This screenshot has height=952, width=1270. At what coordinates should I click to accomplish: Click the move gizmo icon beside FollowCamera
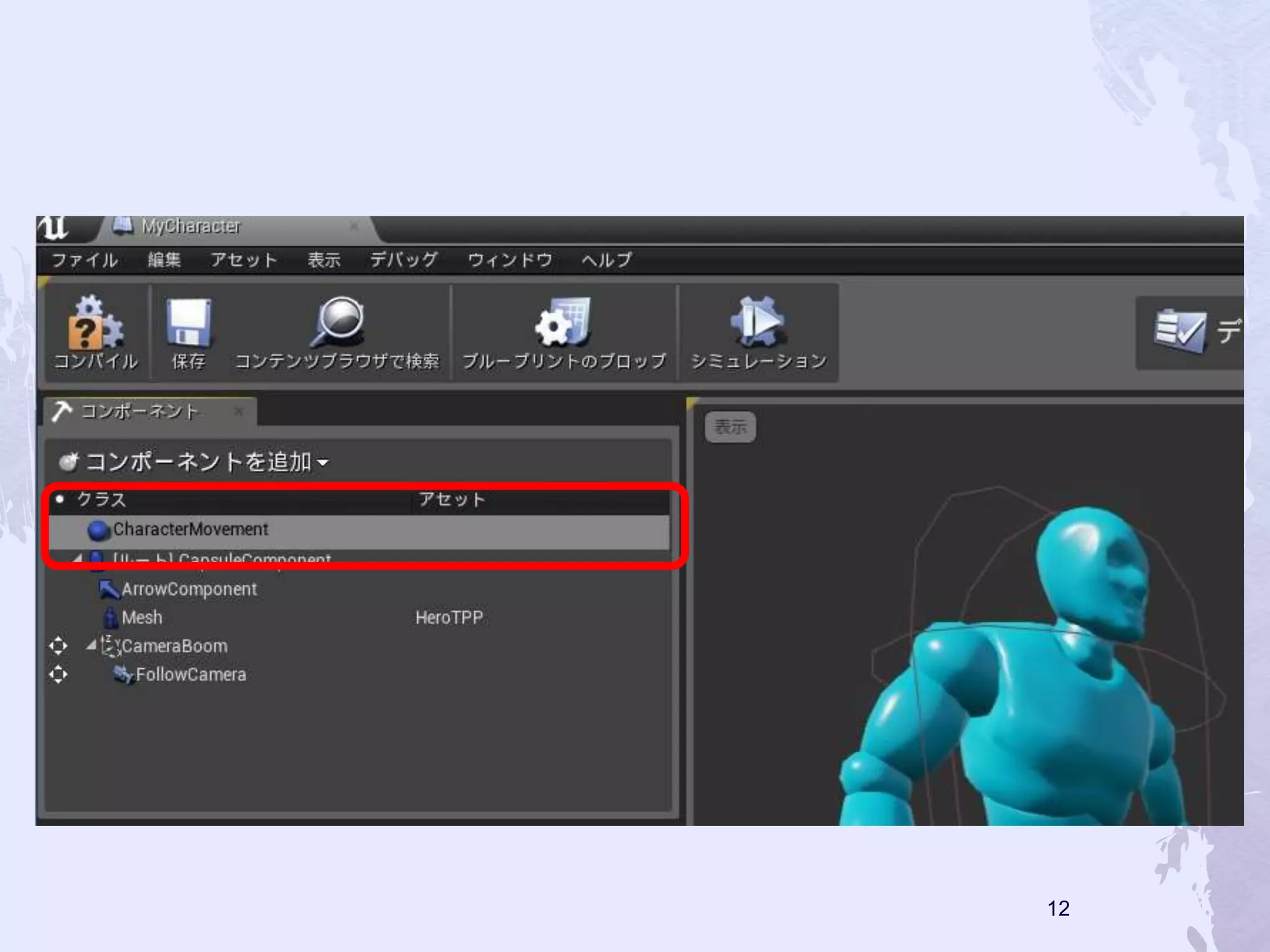point(58,674)
